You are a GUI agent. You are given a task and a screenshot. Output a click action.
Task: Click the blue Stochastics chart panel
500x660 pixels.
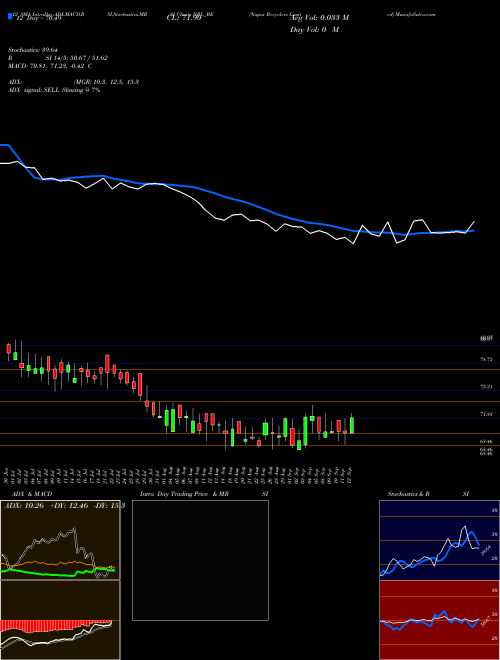(x=439, y=540)
